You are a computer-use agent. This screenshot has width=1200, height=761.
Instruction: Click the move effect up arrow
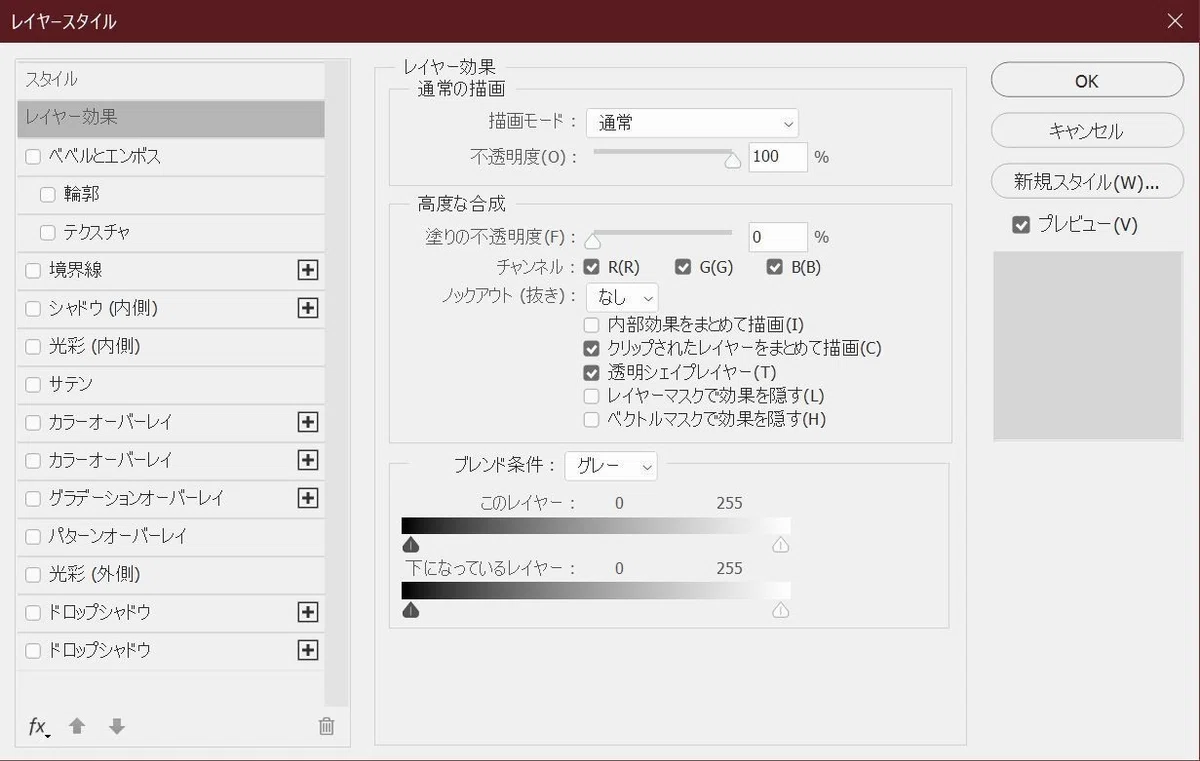pyautogui.click(x=77, y=727)
